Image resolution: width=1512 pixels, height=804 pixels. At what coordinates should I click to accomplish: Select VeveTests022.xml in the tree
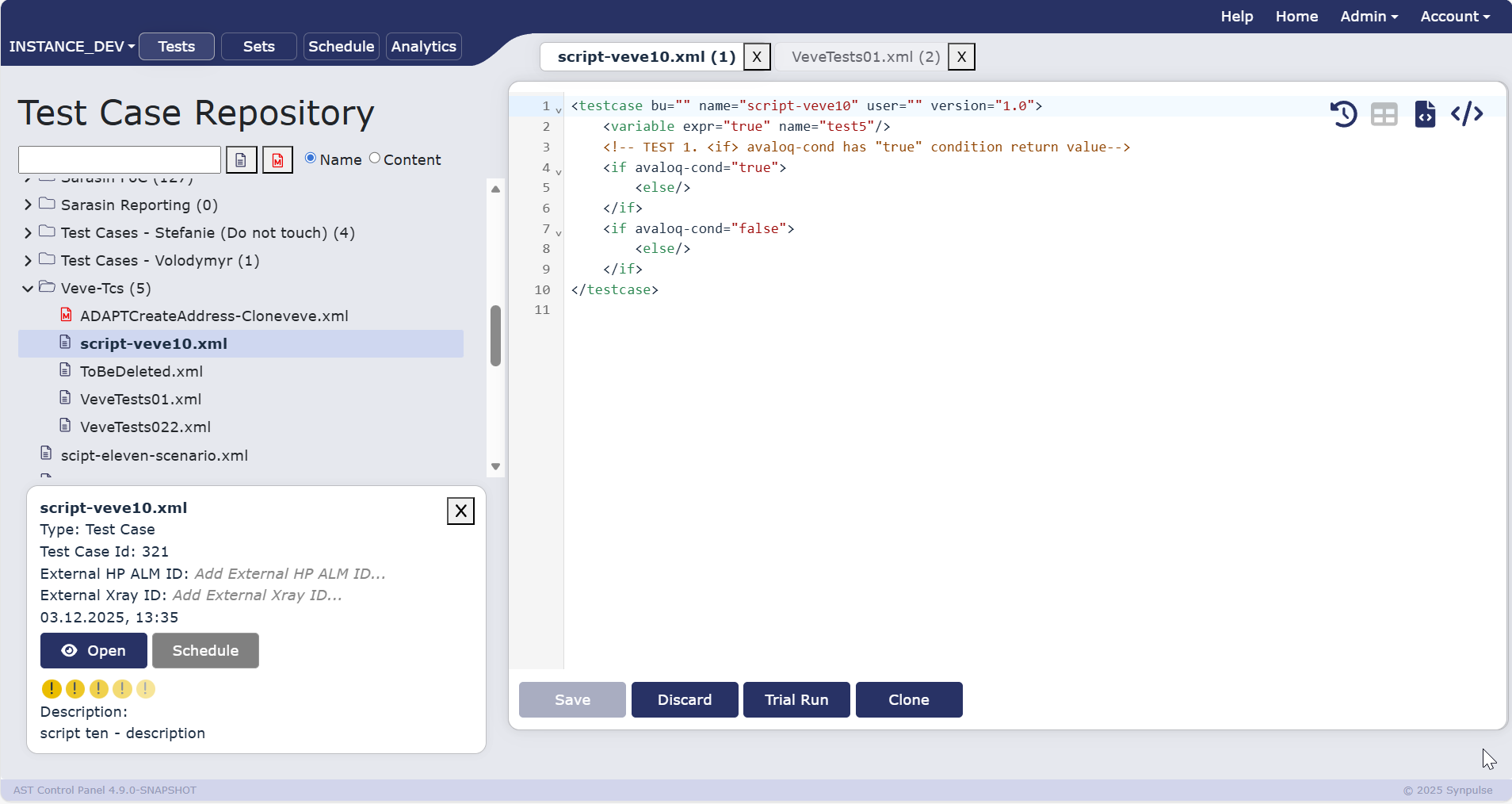[x=145, y=427]
